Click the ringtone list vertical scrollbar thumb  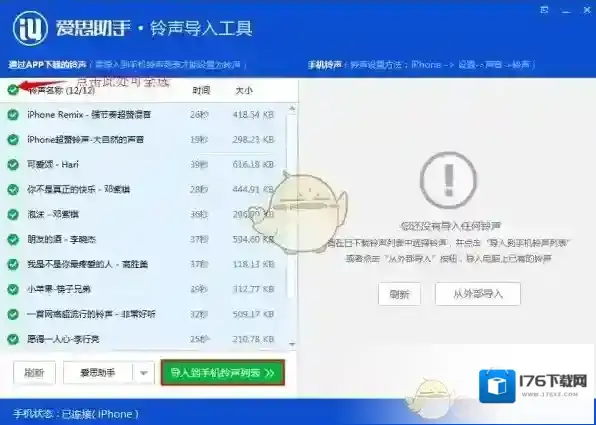point(292,205)
